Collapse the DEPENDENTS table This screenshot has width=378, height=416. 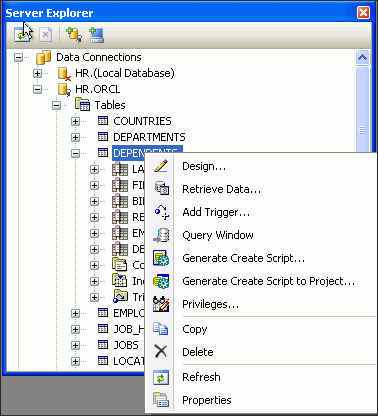tap(75, 153)
